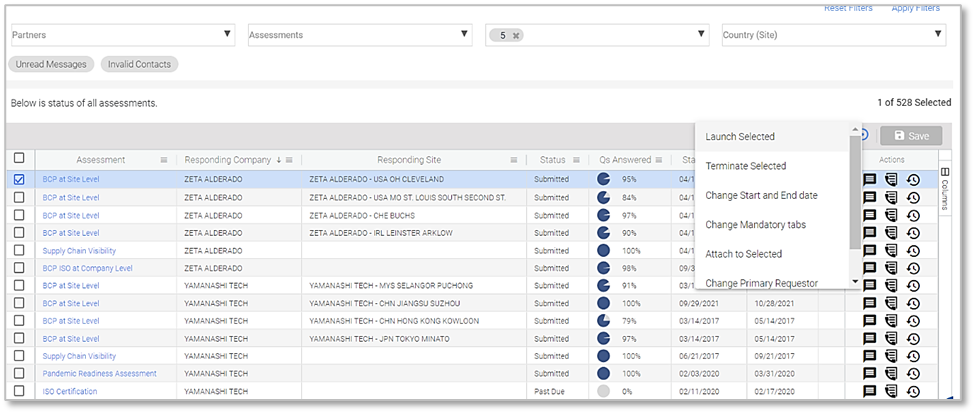Click the action menu scroll-up arrow

856,129
